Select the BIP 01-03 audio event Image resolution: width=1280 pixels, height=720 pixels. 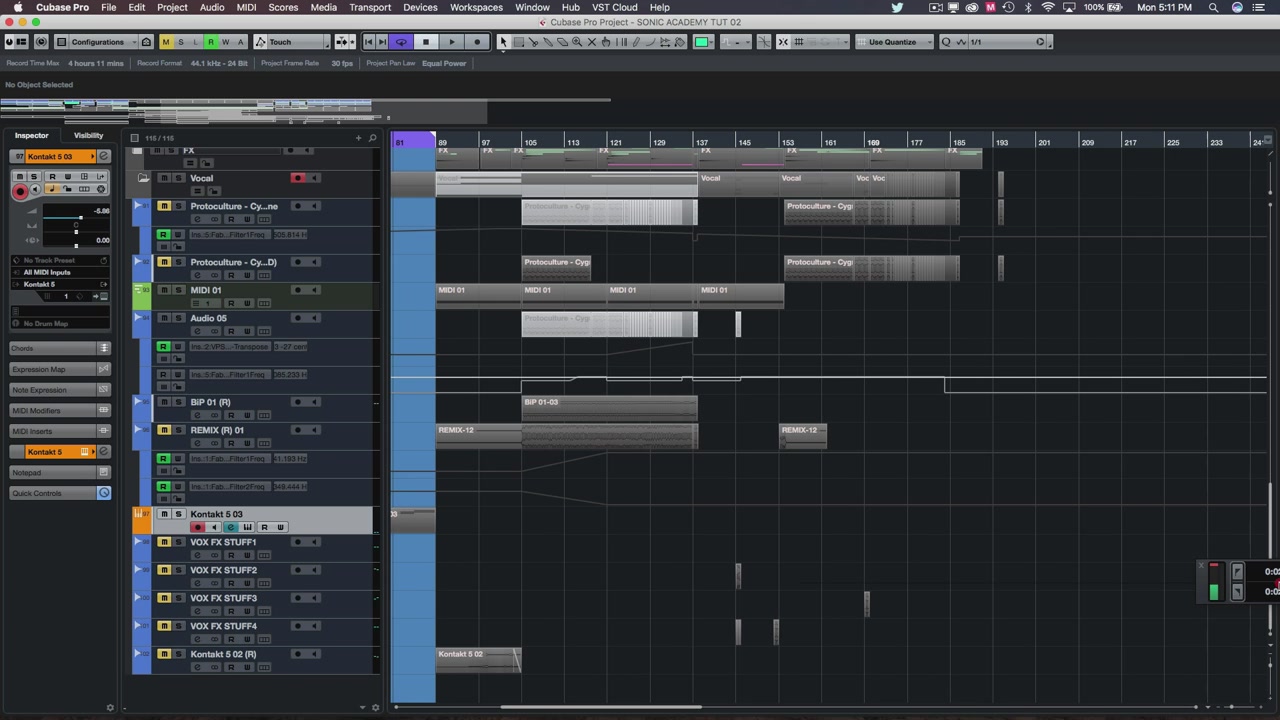coord(609,408)
